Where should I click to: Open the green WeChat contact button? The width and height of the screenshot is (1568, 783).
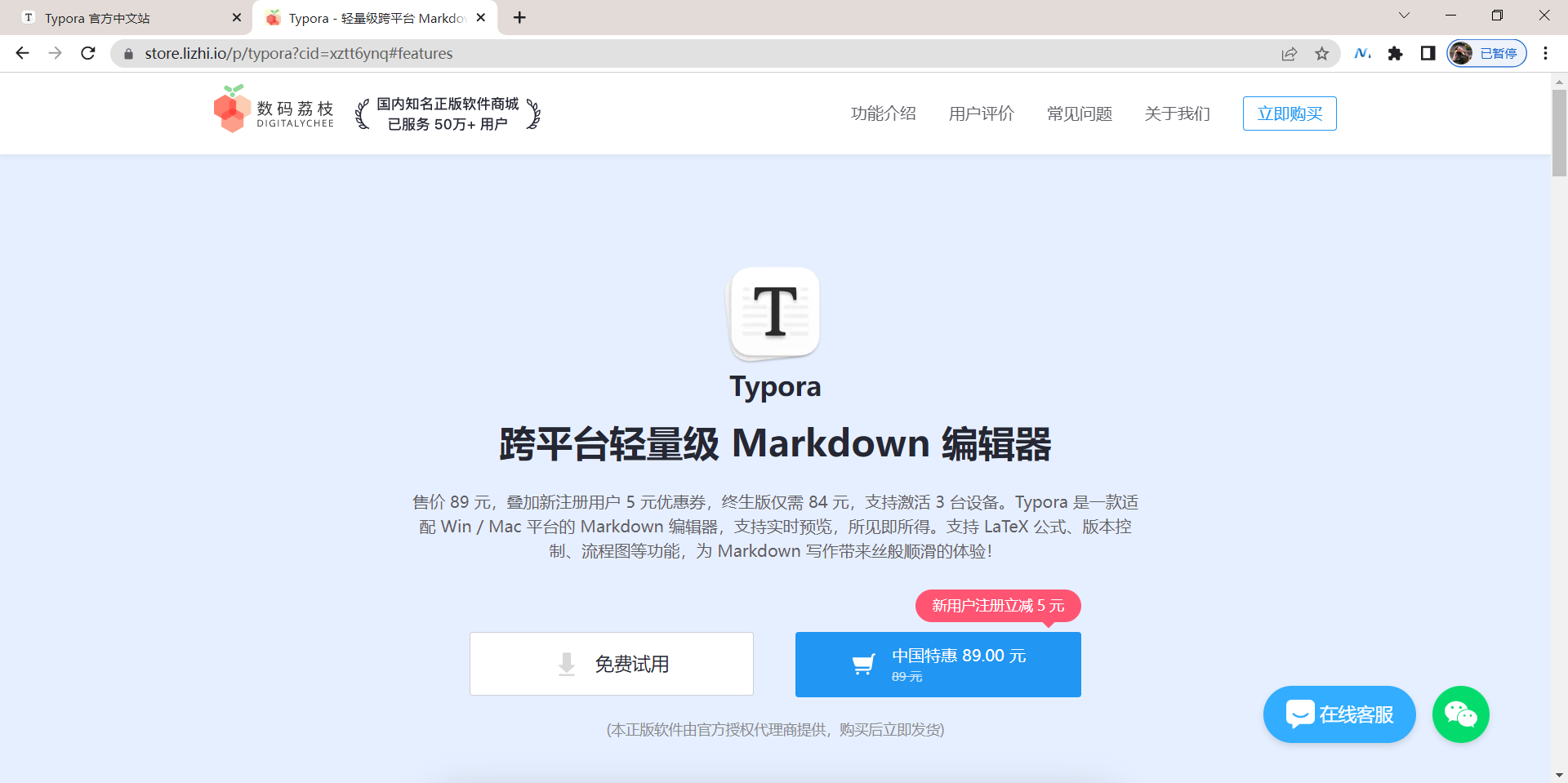(1460, 714)
